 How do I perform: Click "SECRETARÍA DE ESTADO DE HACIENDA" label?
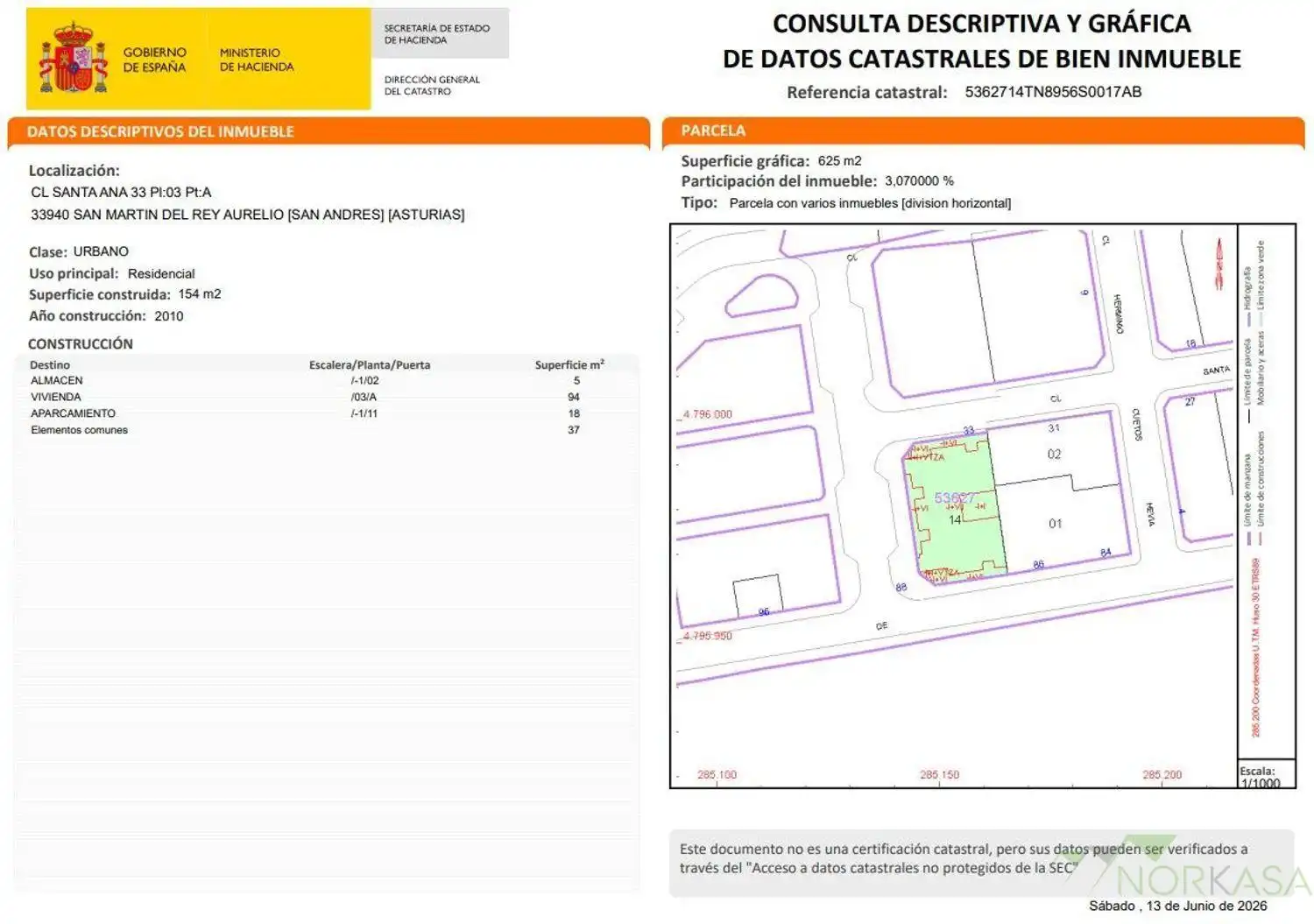tap(437, 34)
